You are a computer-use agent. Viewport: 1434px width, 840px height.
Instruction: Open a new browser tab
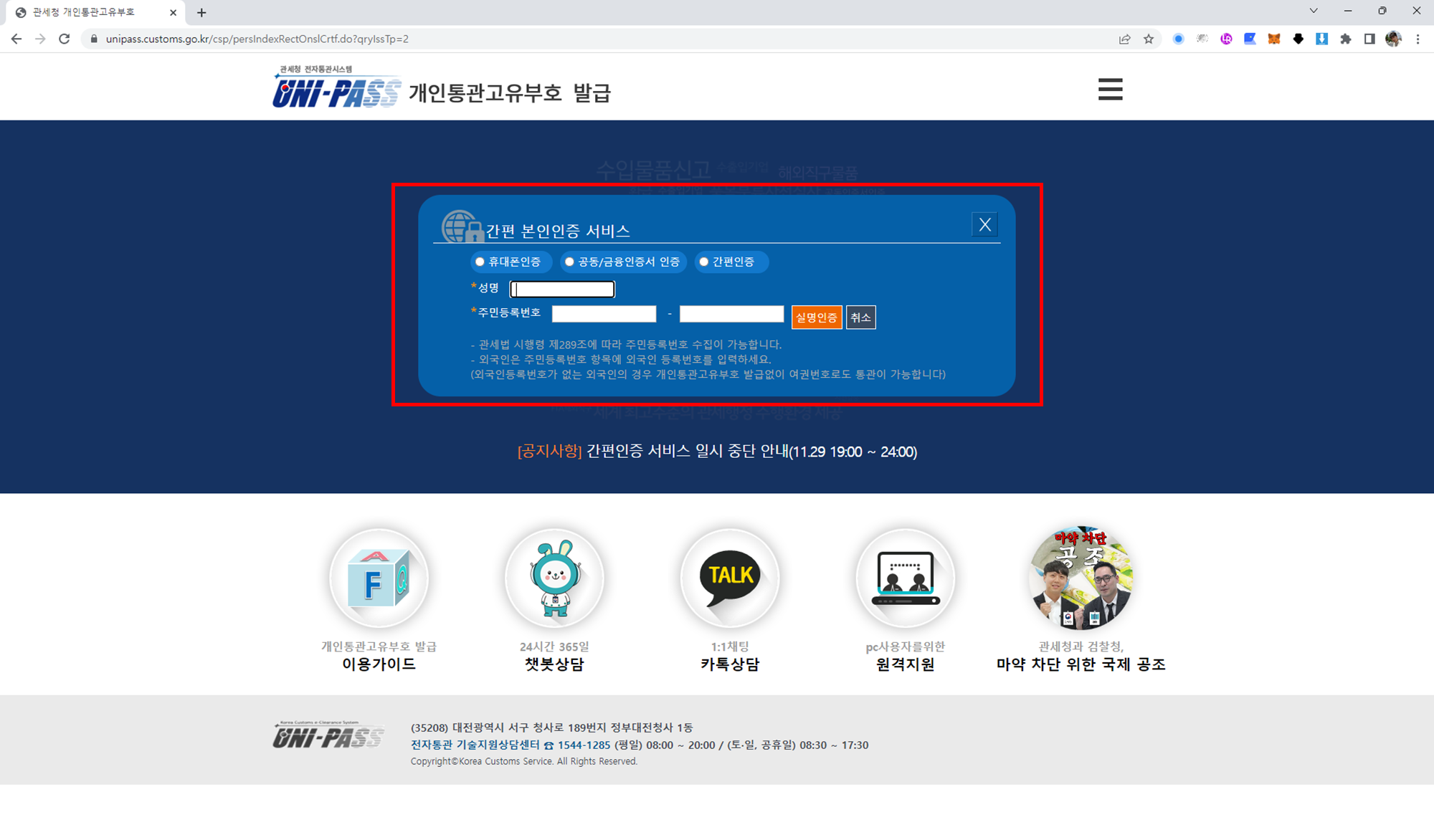pos(201,13)
